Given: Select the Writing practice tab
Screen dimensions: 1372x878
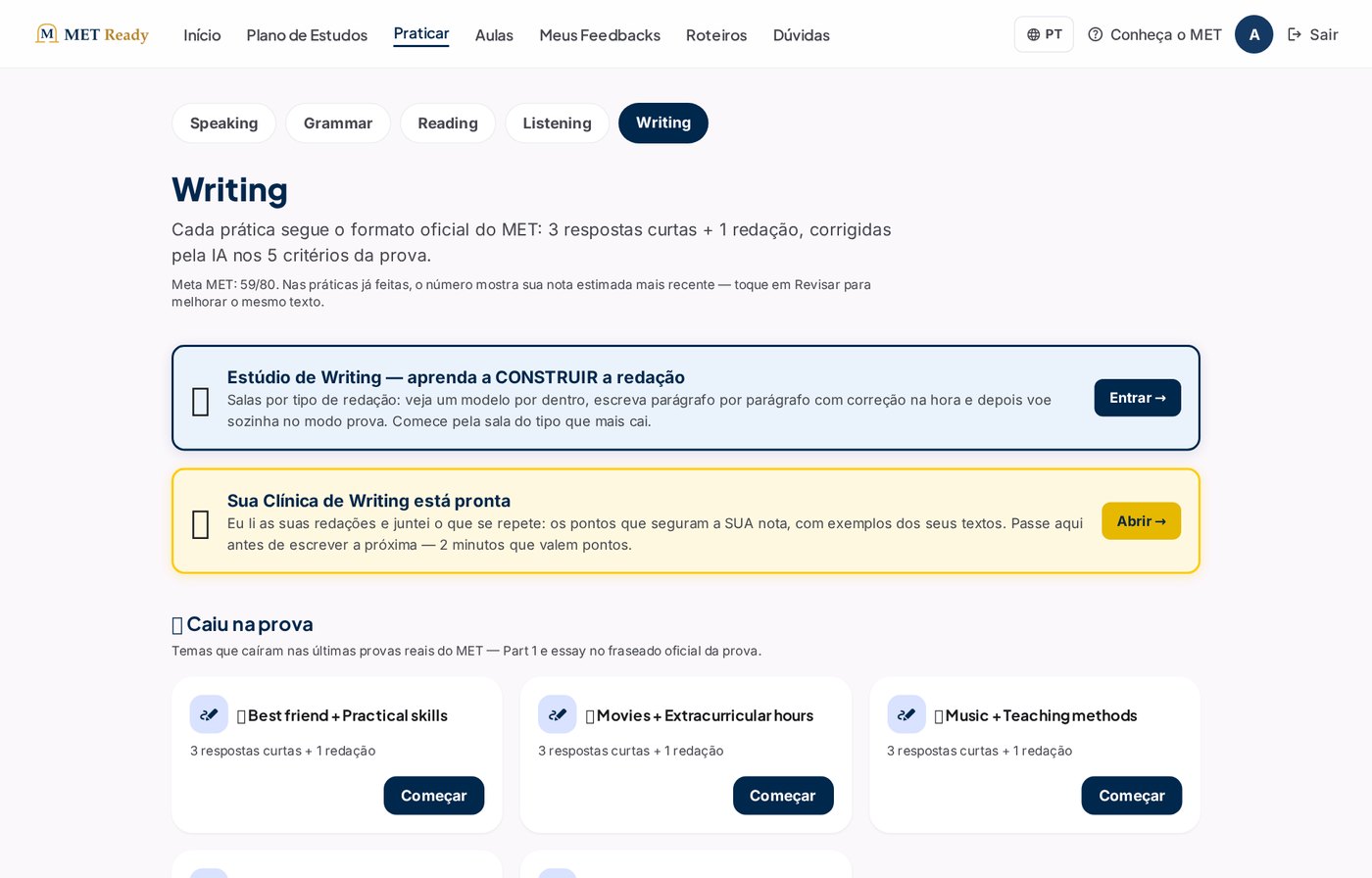Looking at the screenshot, I should coord(663,123).
